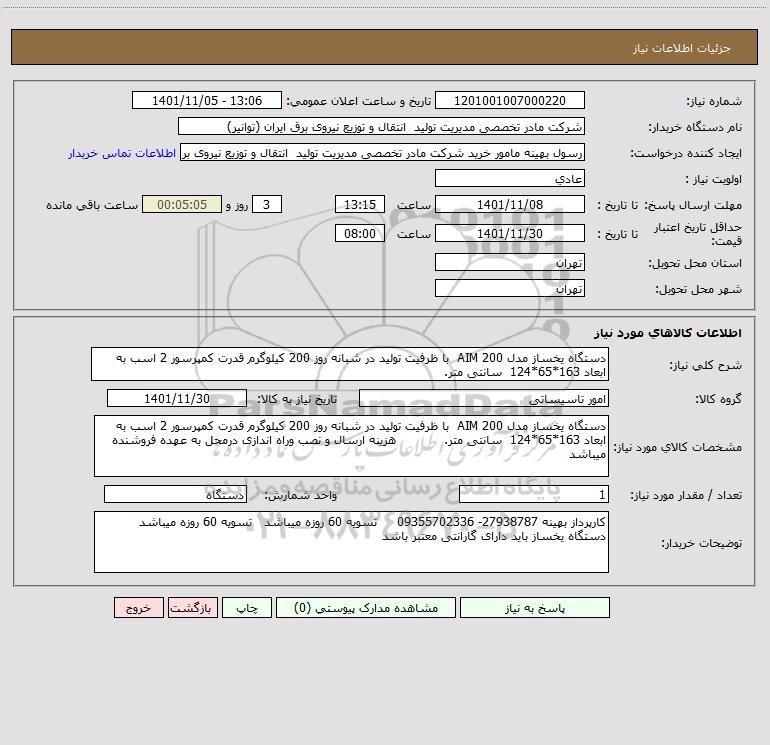Screen dimensions: 770x745
Task: Click the validity time field 08:00
Action: pyautogui.click(x=359, y=233)
